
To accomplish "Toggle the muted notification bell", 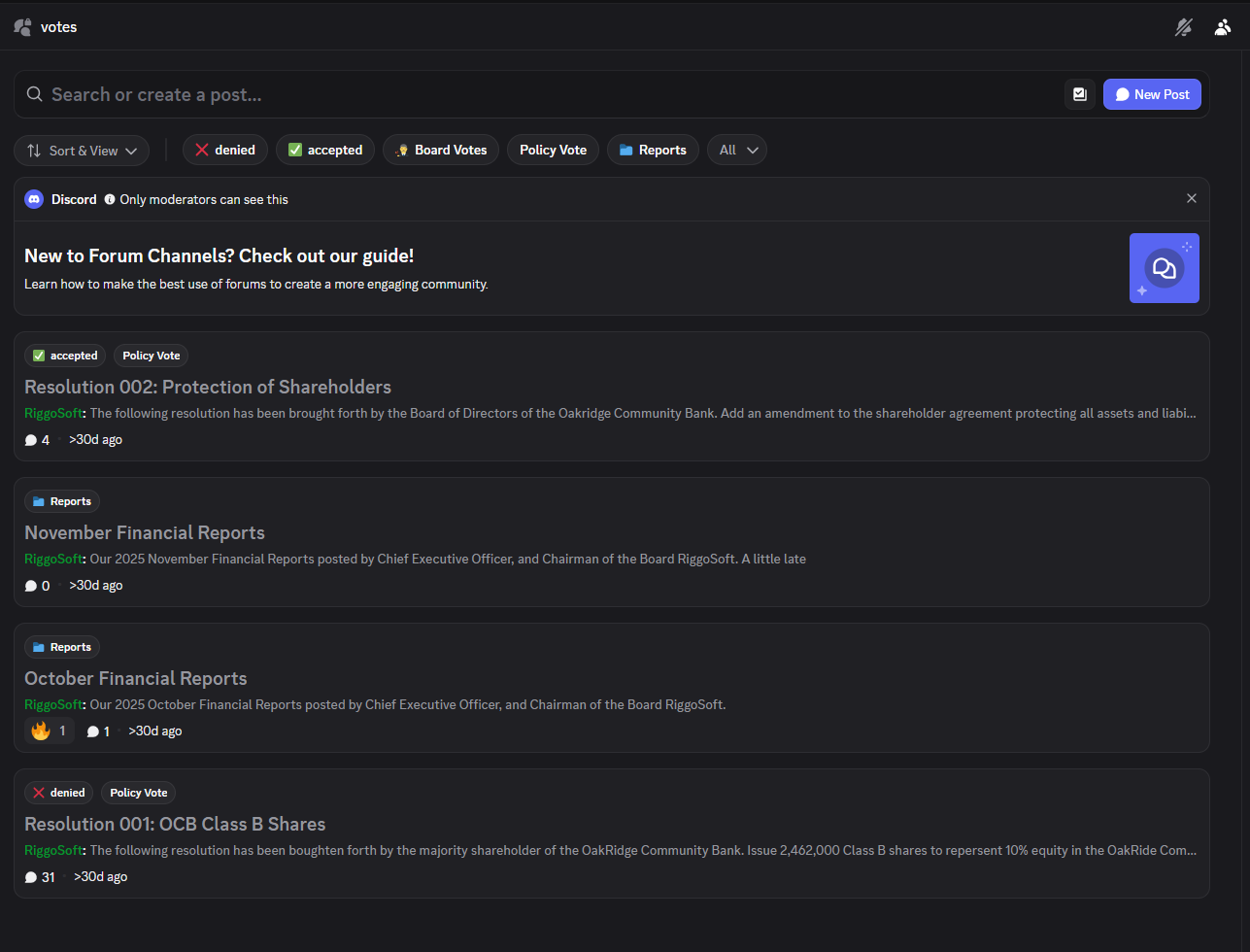I will pyautogui.click(x=1183, y=27).
